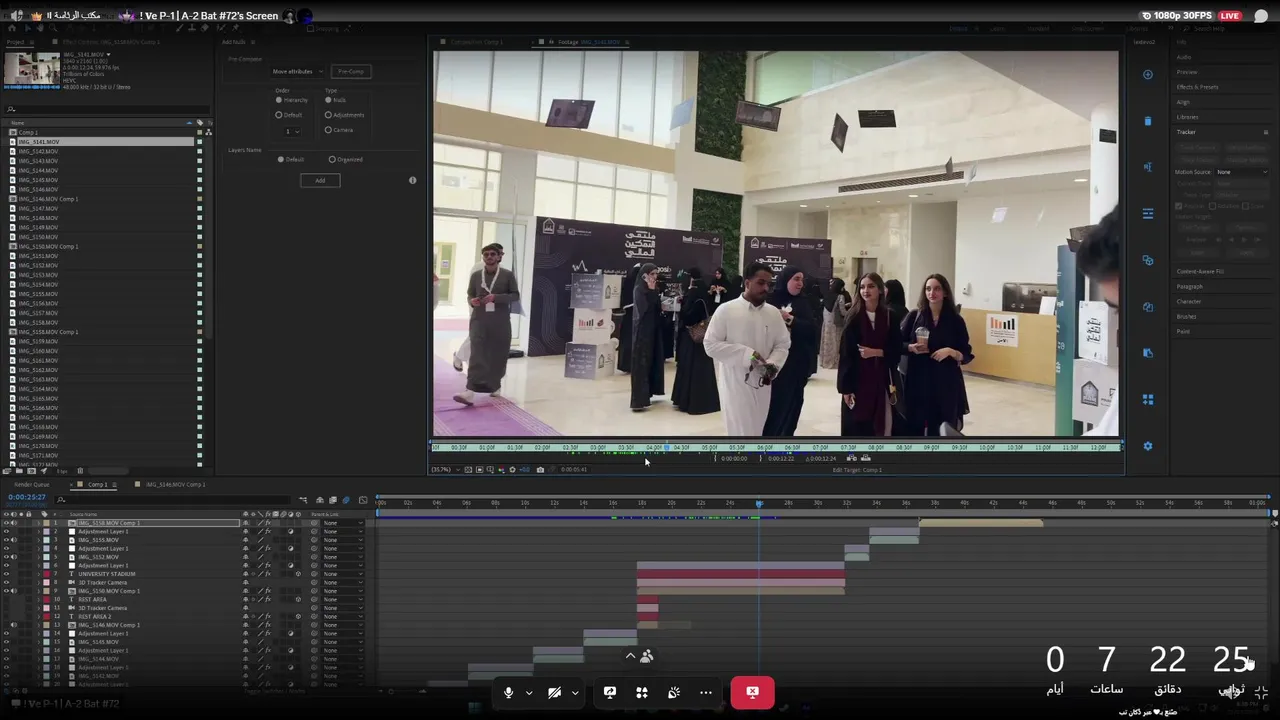
Task: Click the label tag column icon in the Project panel
Action: pyautogui.click(x=199, y=122)
